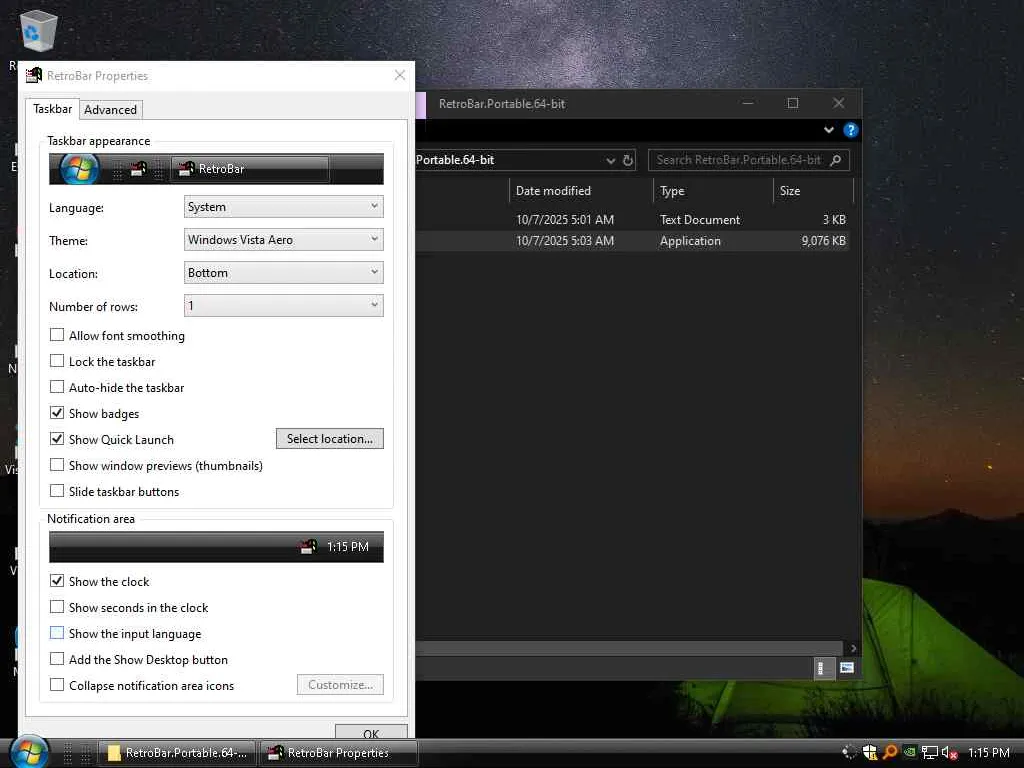Click RetroBar task button in appearance preview

tap(250, 168)
